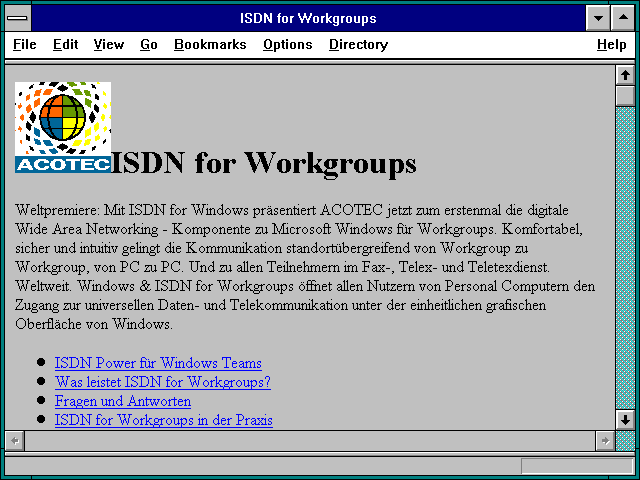Screen dimensions: 640x480
Task: Open the window control menu box
Action: 17,18
